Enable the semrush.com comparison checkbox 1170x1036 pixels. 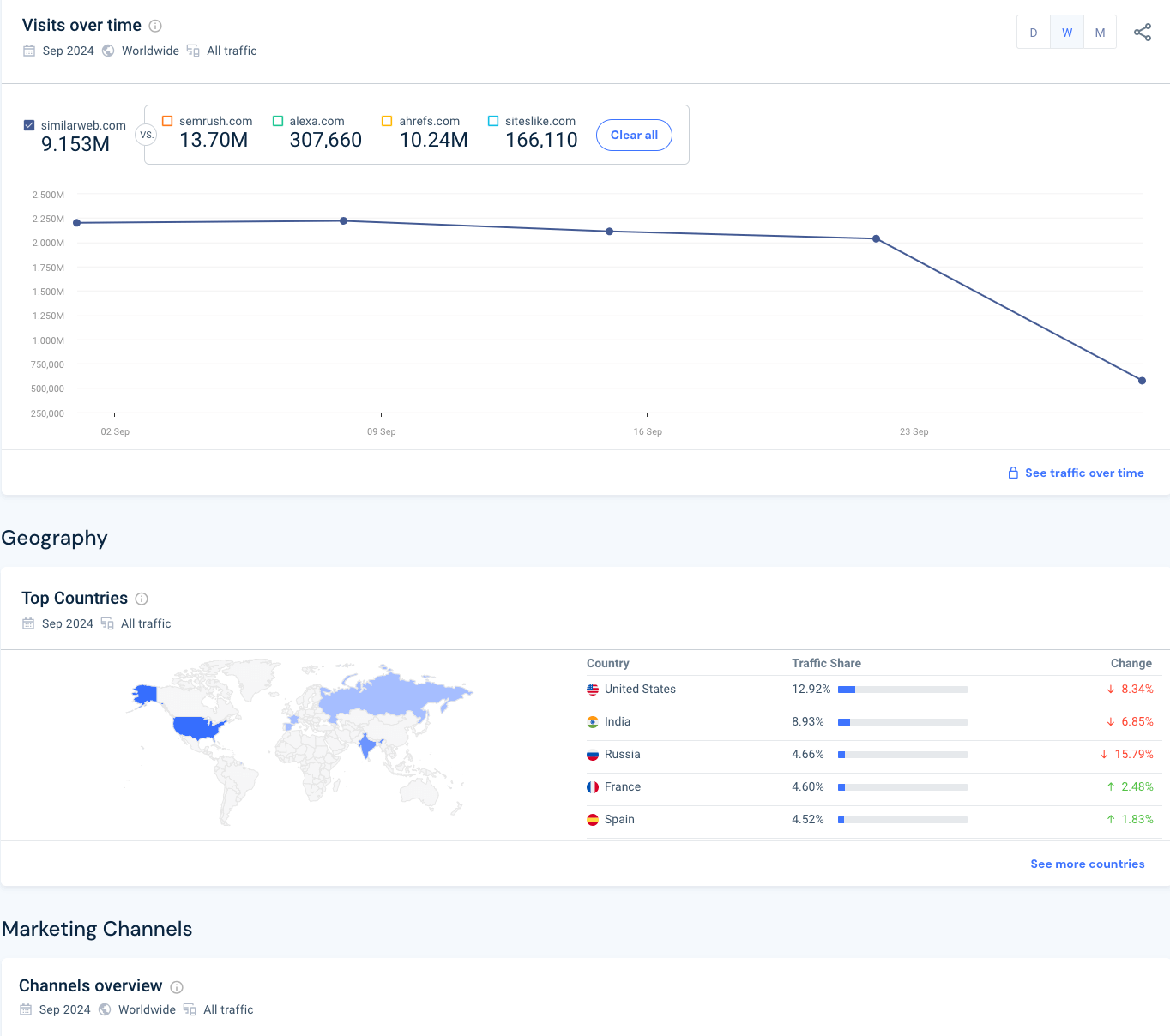[x=167, y=121]
